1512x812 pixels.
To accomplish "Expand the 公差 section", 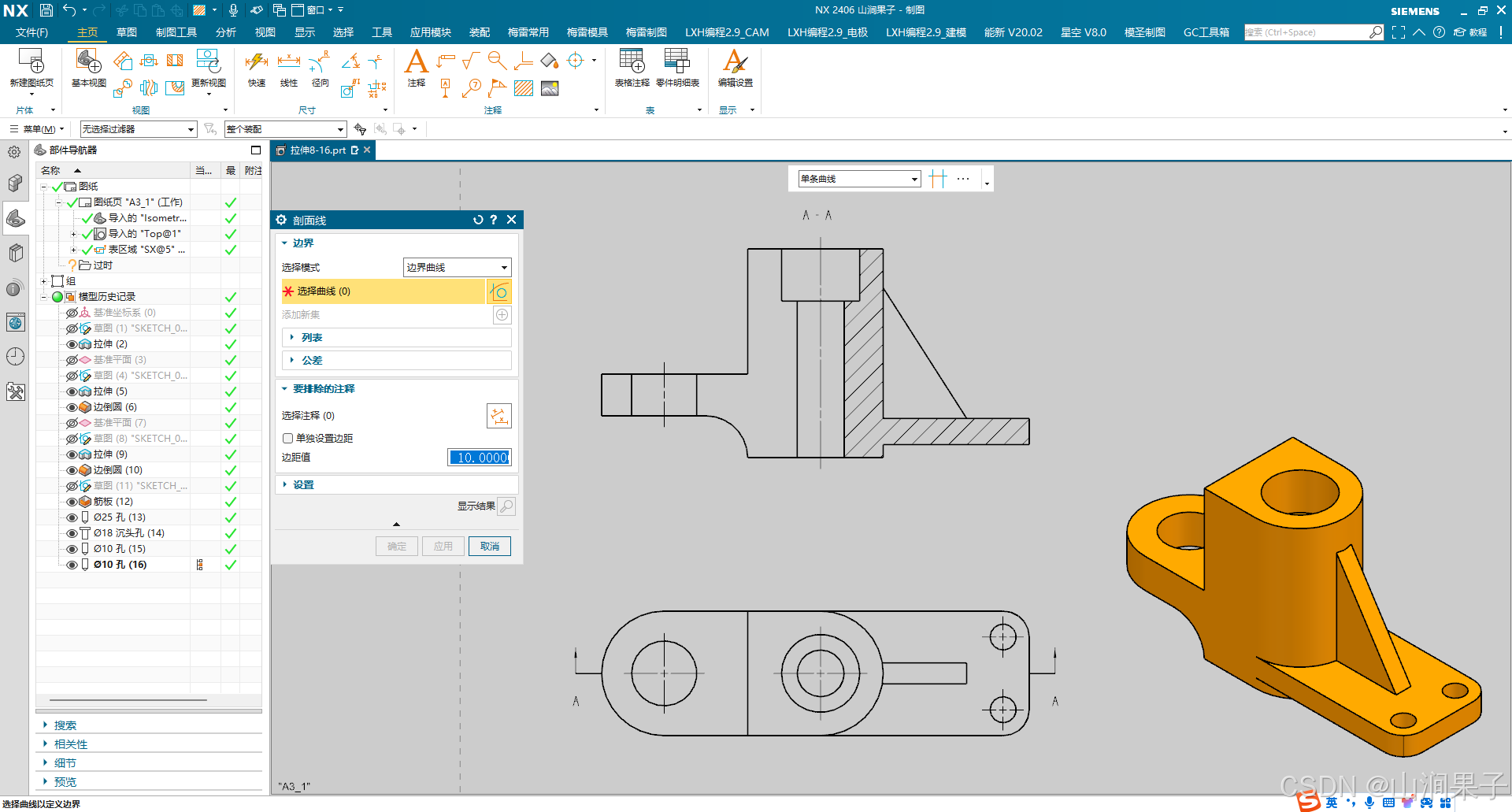I will pyautogui.click(x=396, y=360).
